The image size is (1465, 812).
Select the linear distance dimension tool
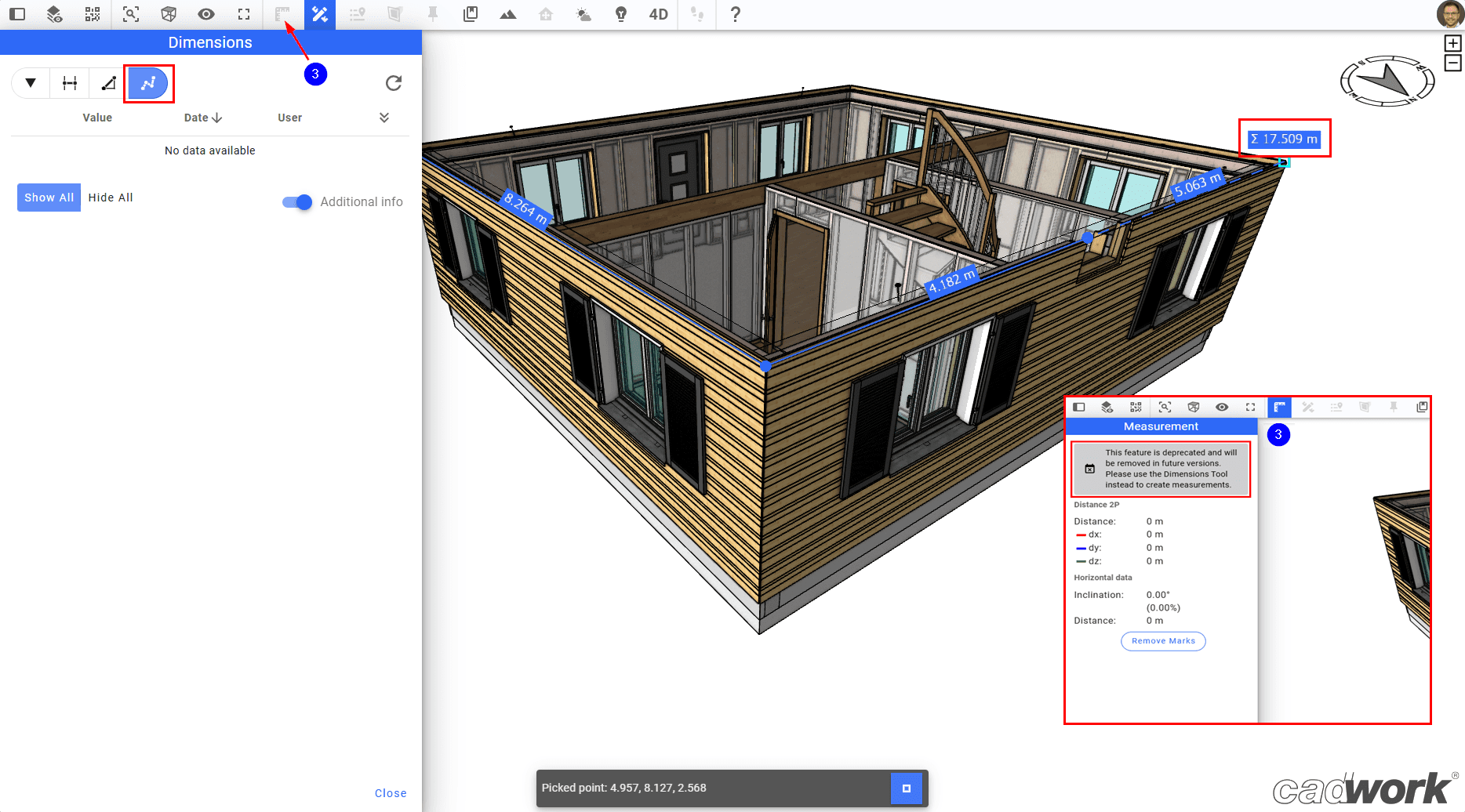tap(70, 83)
